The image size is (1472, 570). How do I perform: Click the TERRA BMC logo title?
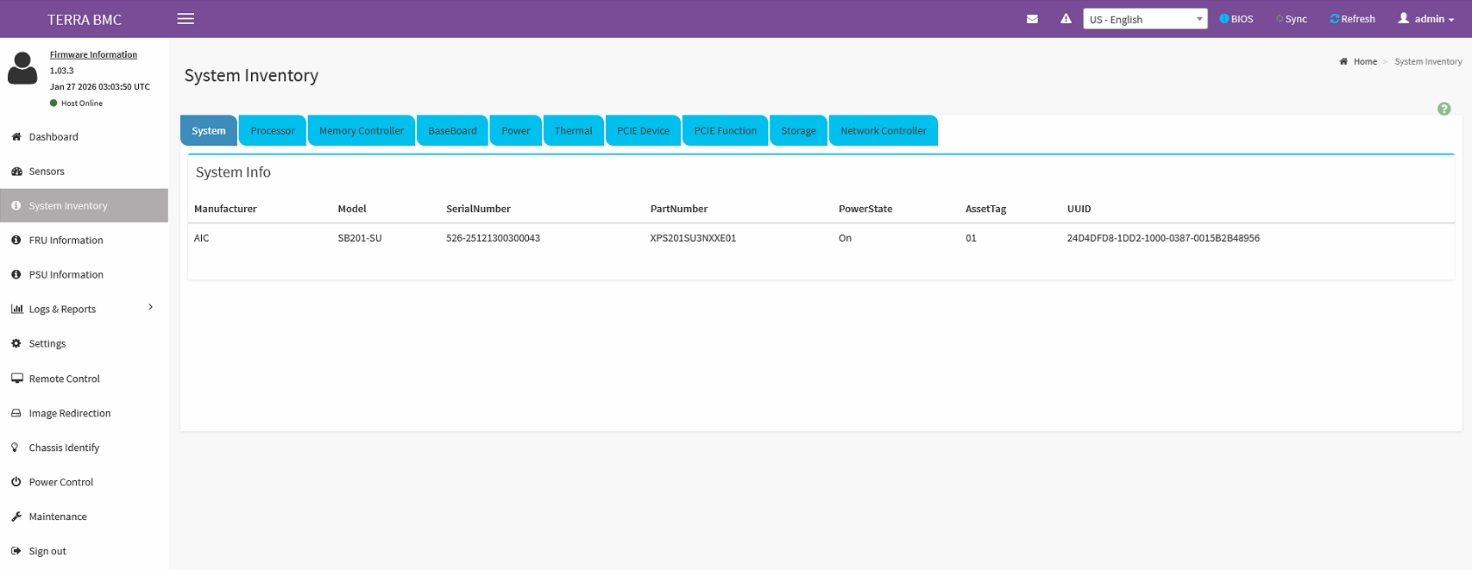(x=85, y=20)
